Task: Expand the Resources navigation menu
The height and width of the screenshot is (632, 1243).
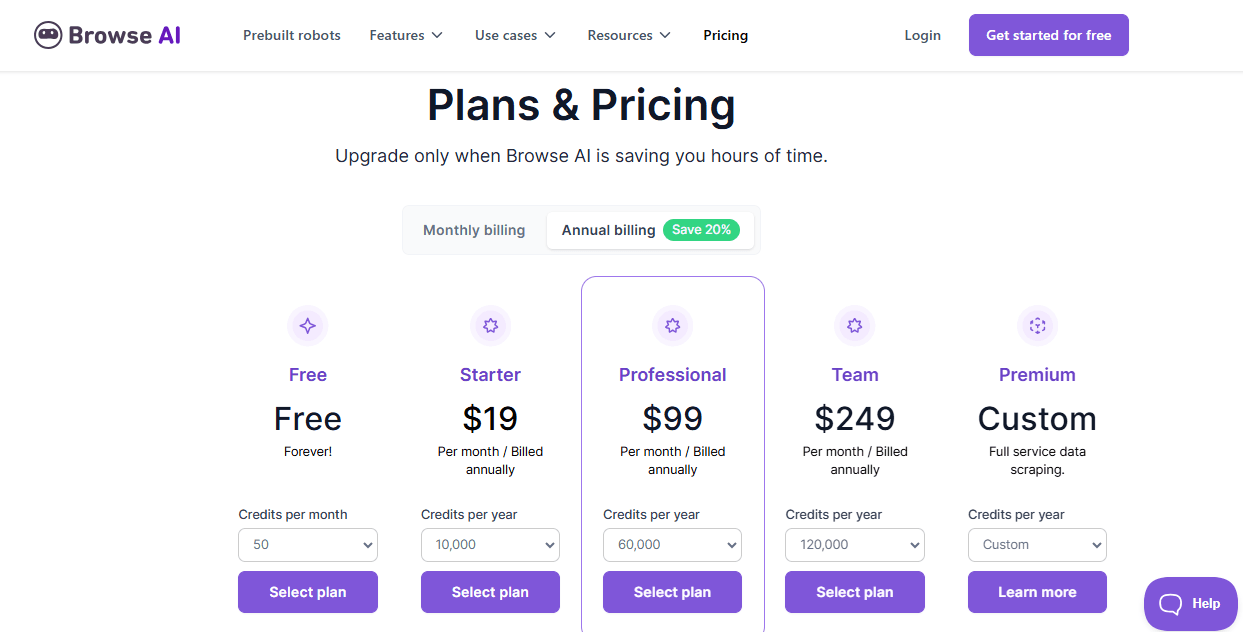Action: [628, 35]
